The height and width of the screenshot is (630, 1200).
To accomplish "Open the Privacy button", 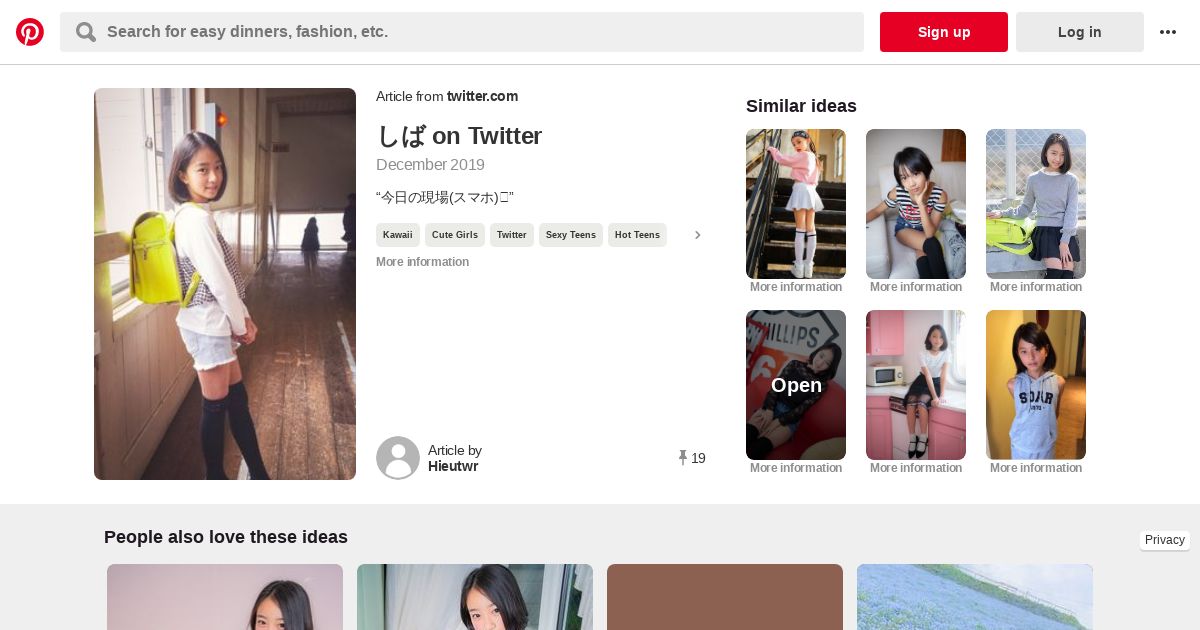I will [1165, 540].
